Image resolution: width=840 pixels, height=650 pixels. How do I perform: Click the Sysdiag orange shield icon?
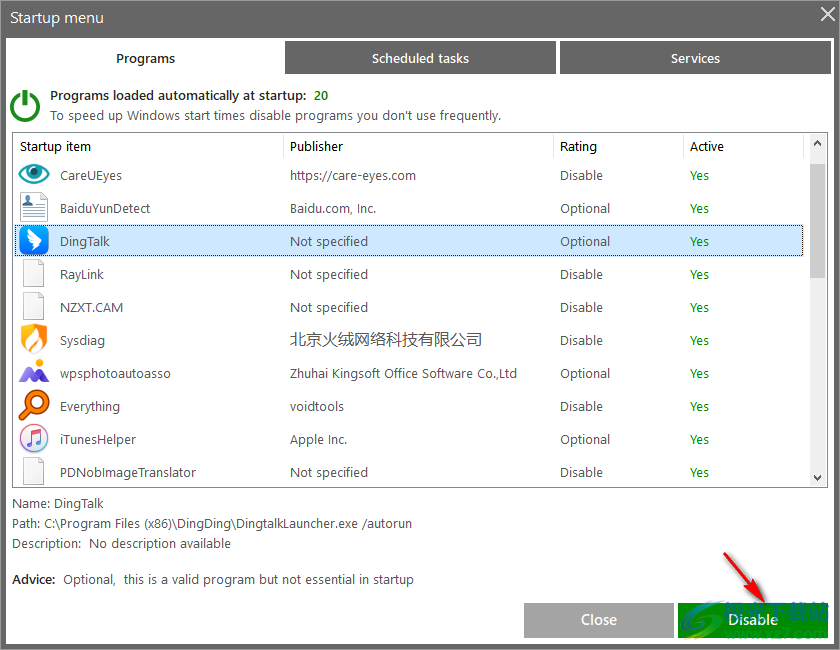pos(34,339)
